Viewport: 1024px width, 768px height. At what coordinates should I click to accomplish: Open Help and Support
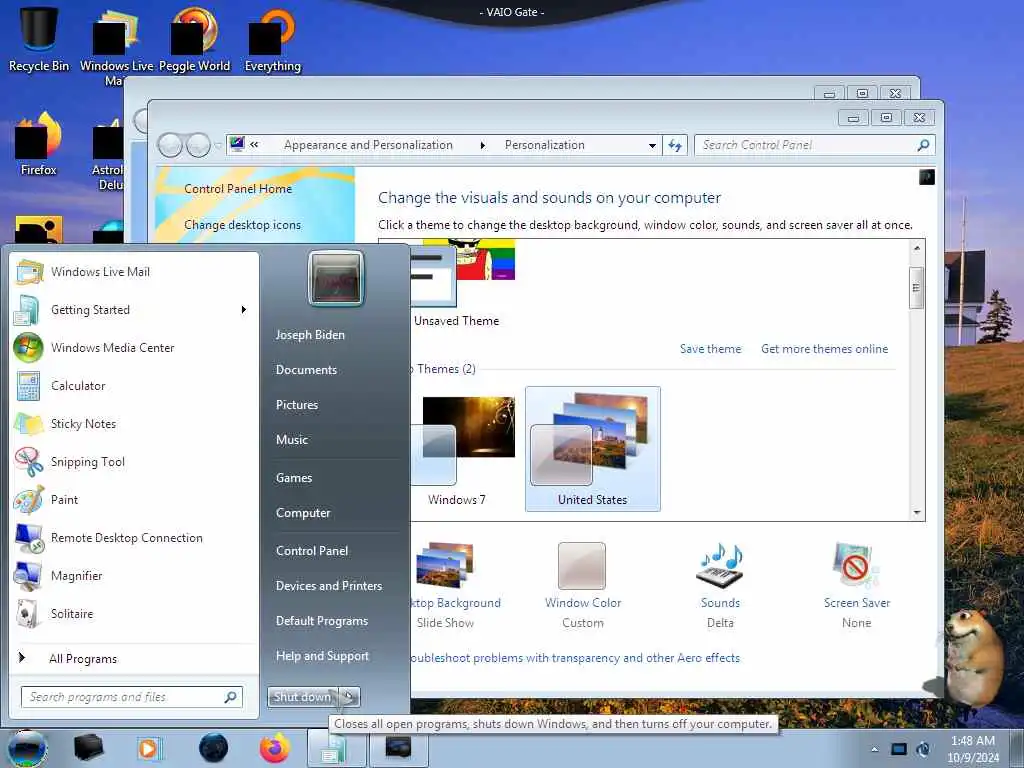[322, 656]
